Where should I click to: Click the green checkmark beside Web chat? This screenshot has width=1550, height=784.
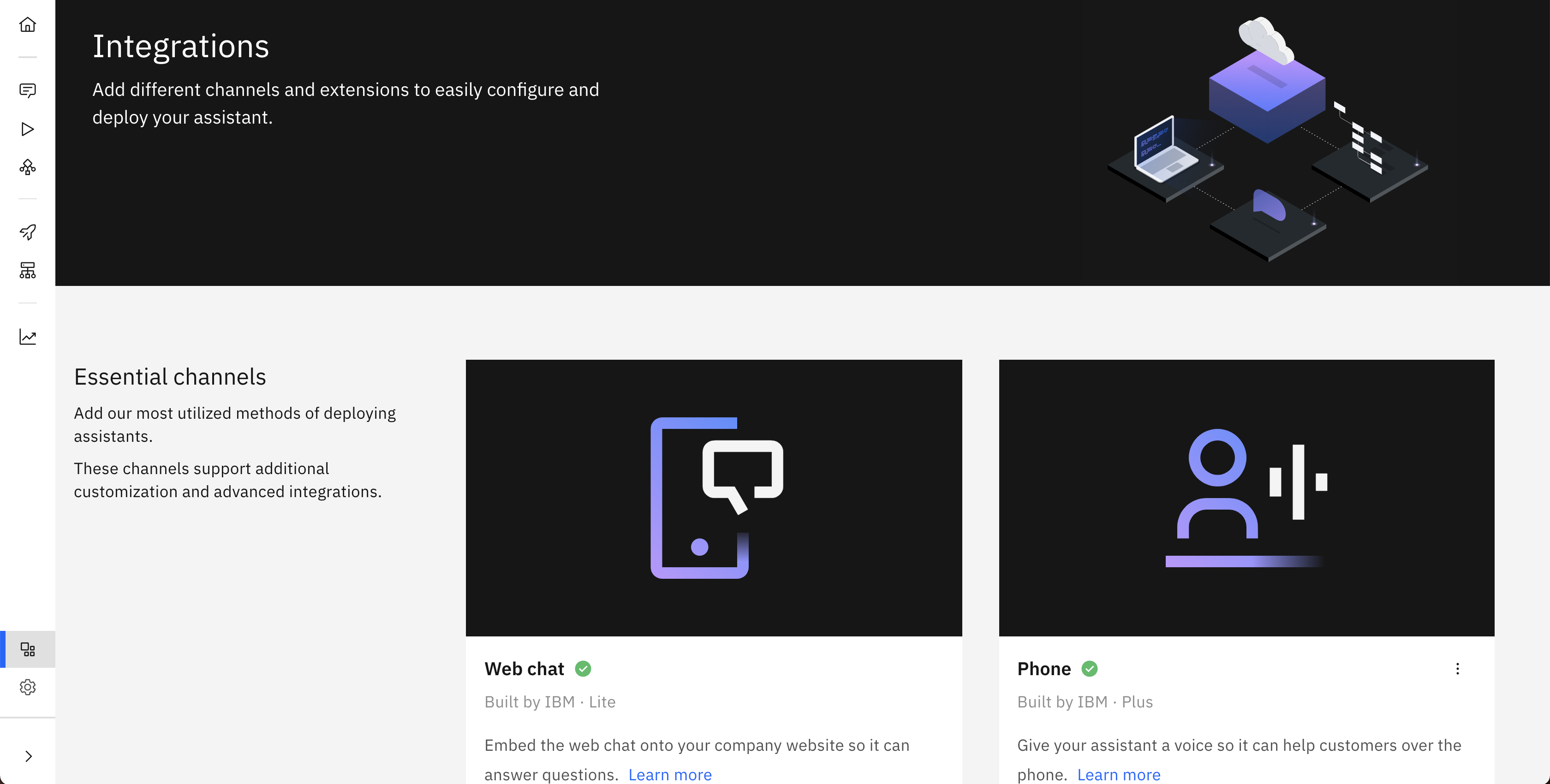point(583,669)
